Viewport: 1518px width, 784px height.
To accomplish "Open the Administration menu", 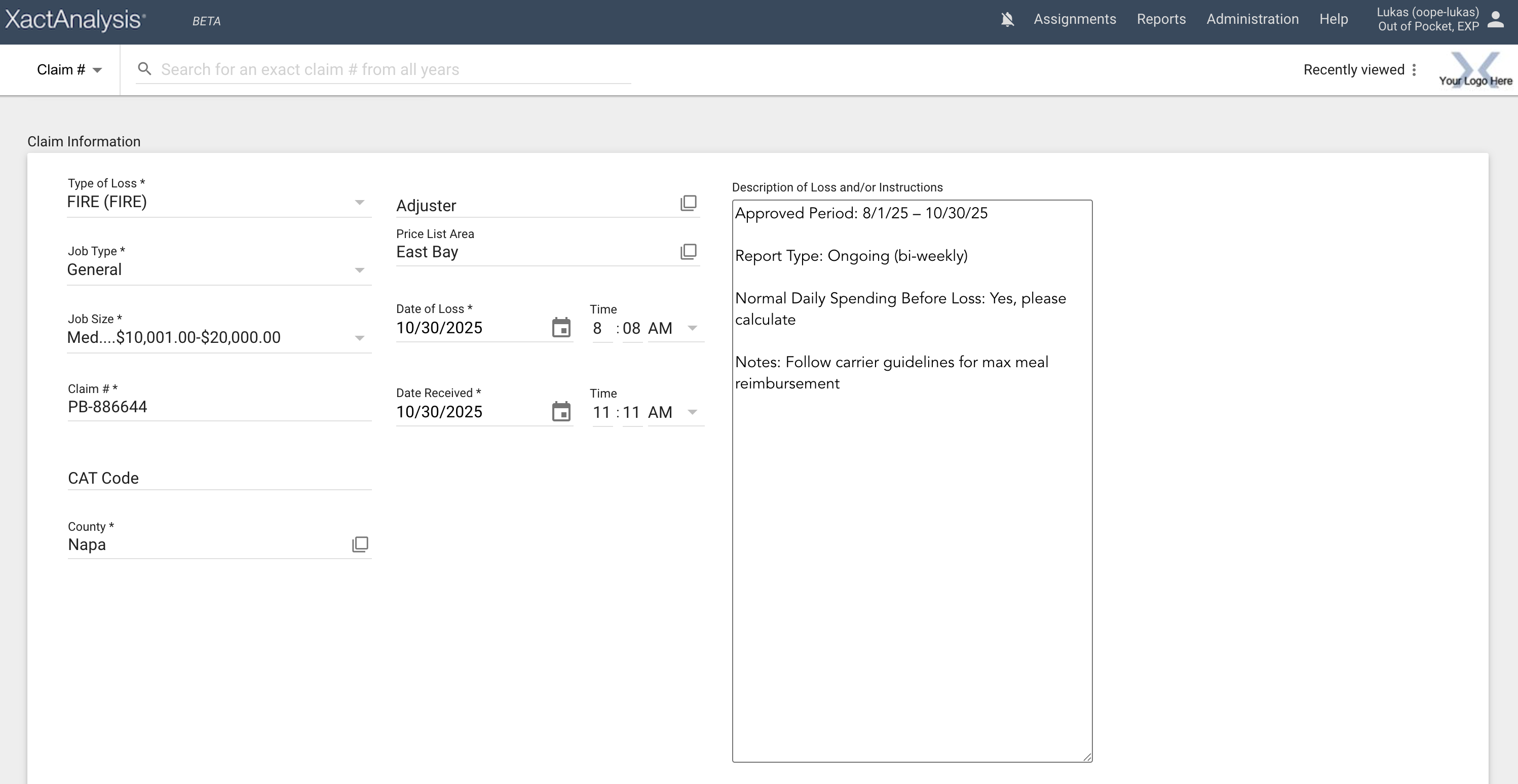I will [x=1251, y=19].
